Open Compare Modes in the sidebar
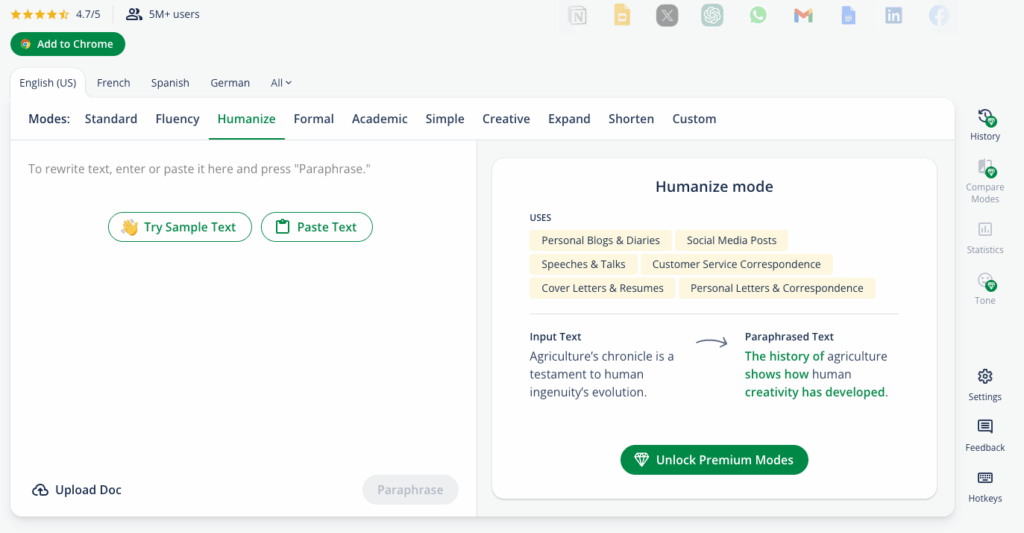This screenshot has height=533, width=1024. click(x=985, y=181)
